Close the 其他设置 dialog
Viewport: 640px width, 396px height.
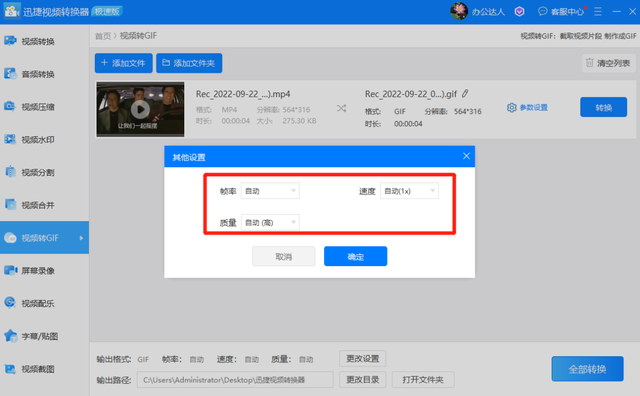coord(466,156)
